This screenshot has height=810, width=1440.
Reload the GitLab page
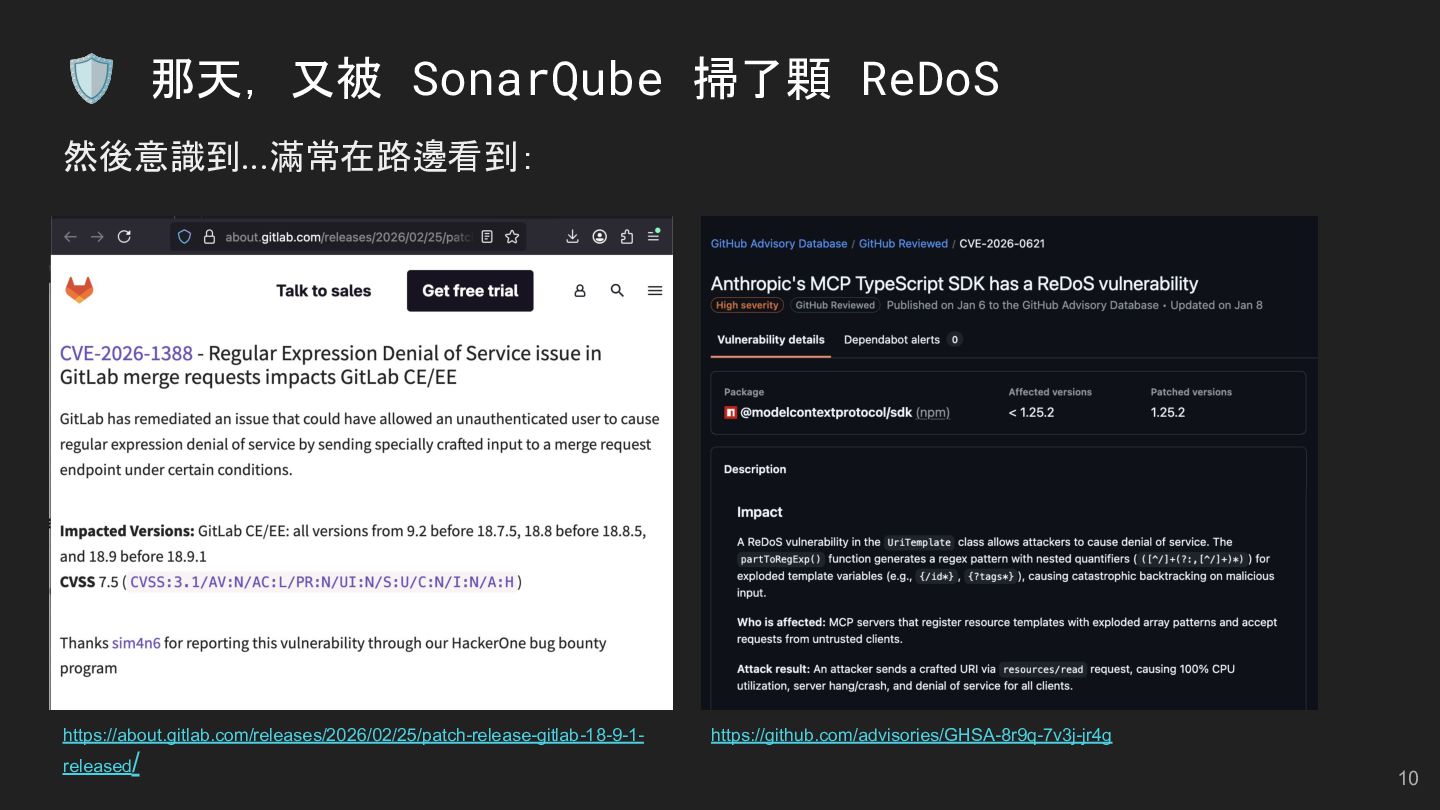[124, 237]
